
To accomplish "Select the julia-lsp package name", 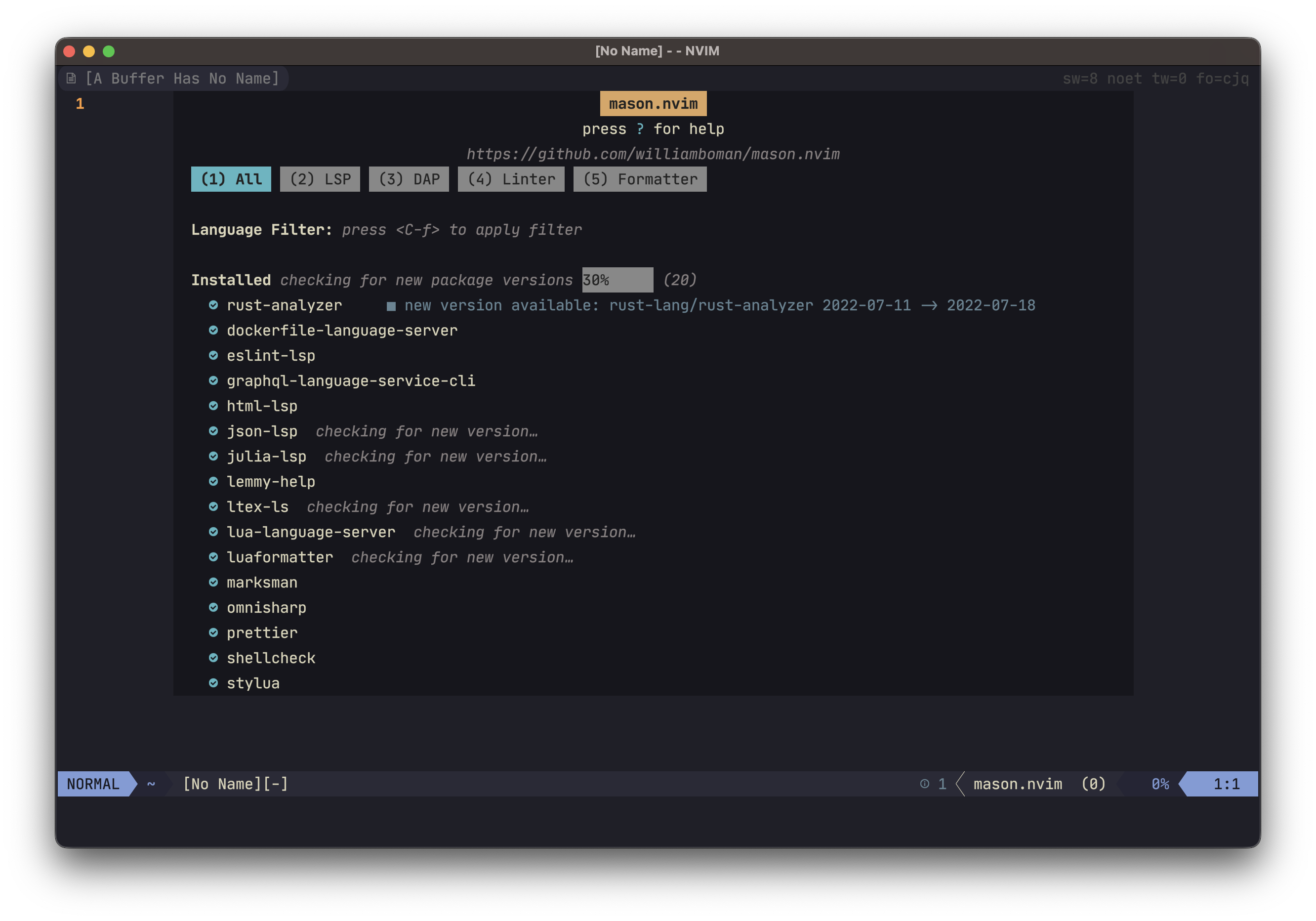I will click(267, 457).
